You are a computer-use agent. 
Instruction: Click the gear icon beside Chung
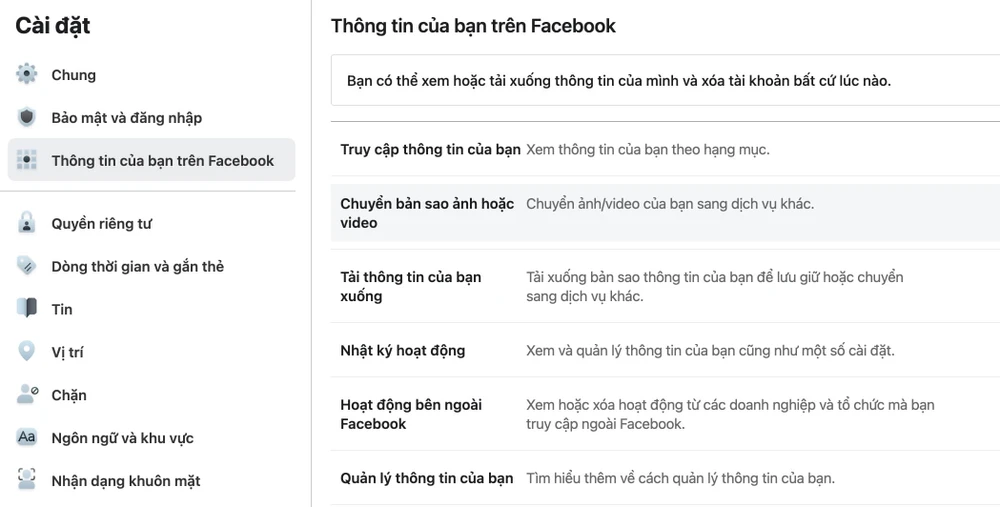27,75
